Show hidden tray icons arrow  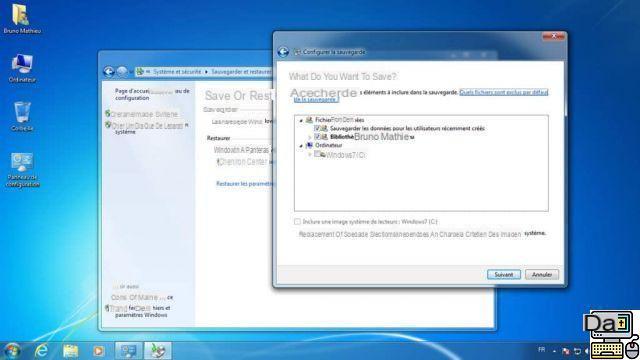554,351
